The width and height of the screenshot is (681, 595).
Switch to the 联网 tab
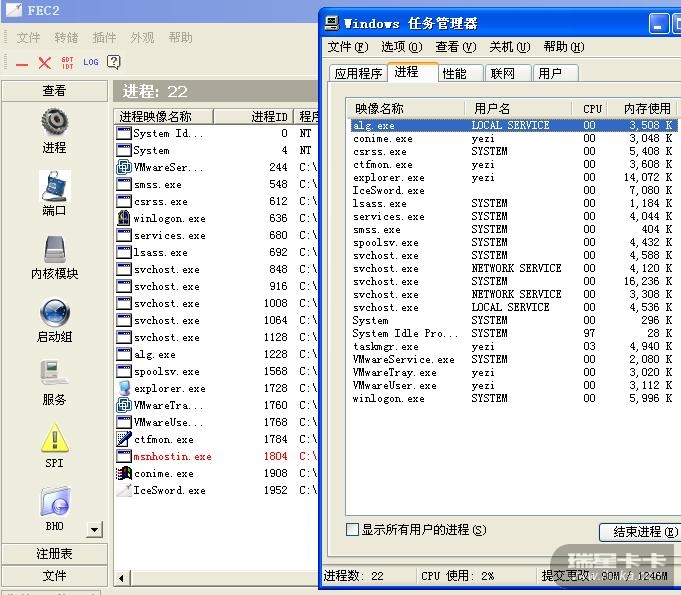pyautogui.click(x=508, y=73)
